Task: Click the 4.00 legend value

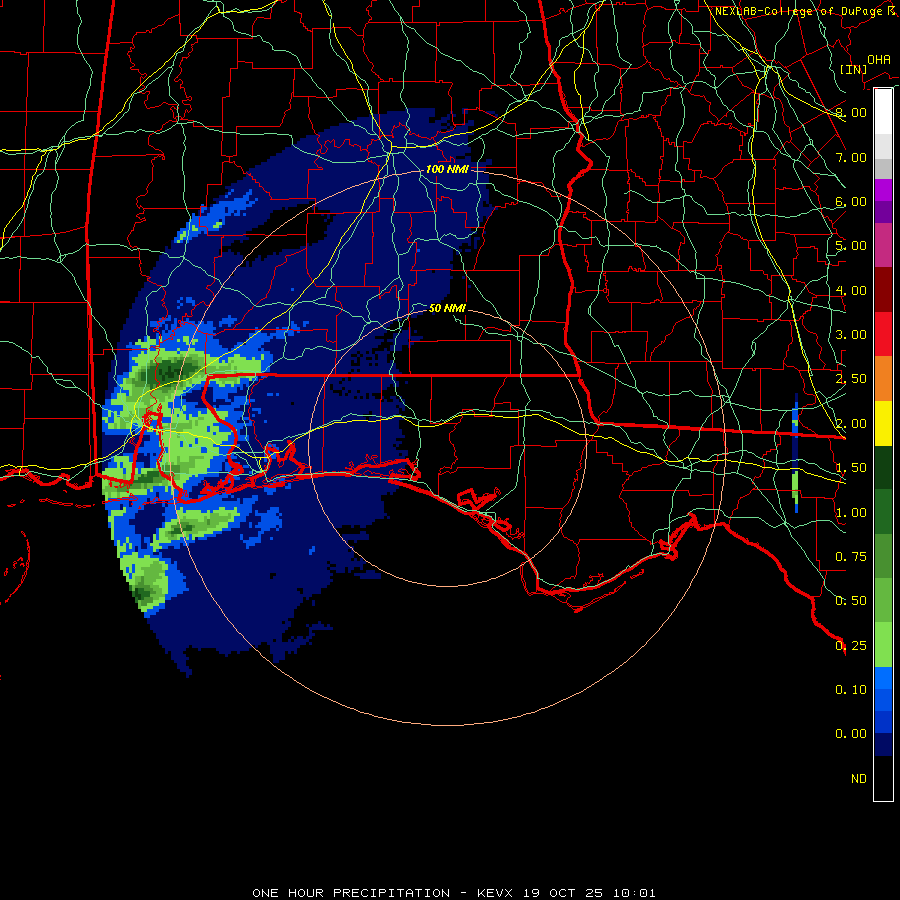Action: (851, 290)
